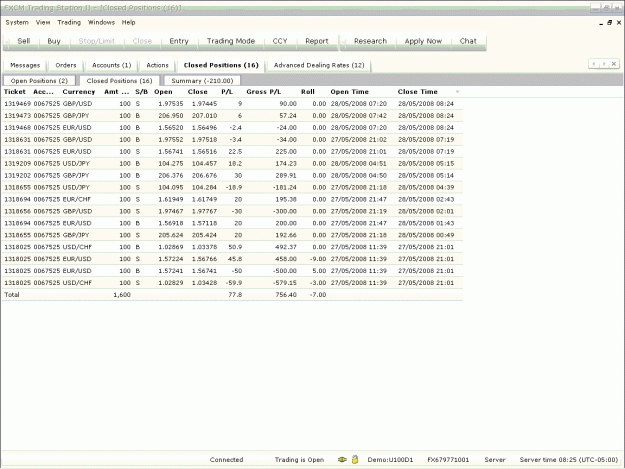Switch to the Actions tab
The width and height of the screenshot is (625, 469).
(157, 65)
